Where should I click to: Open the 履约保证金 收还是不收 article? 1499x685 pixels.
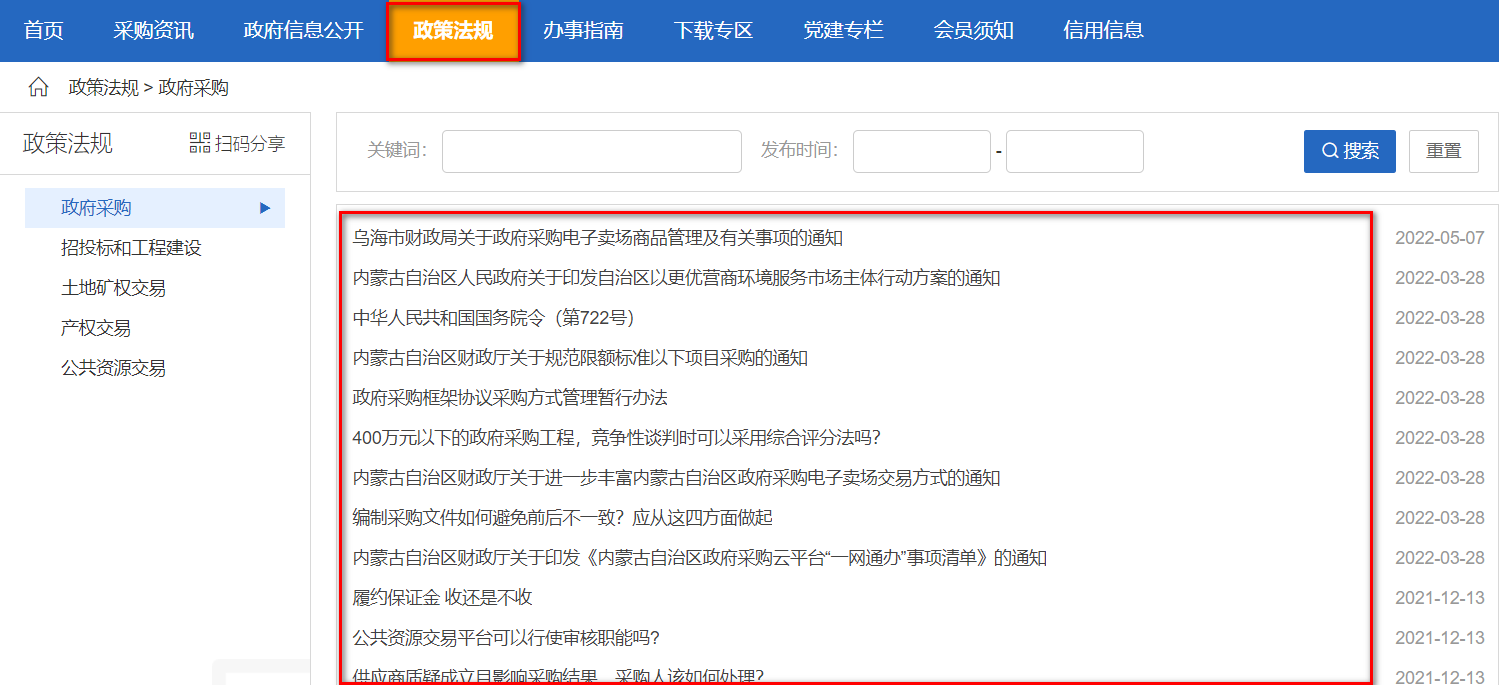tap(442, 598)
